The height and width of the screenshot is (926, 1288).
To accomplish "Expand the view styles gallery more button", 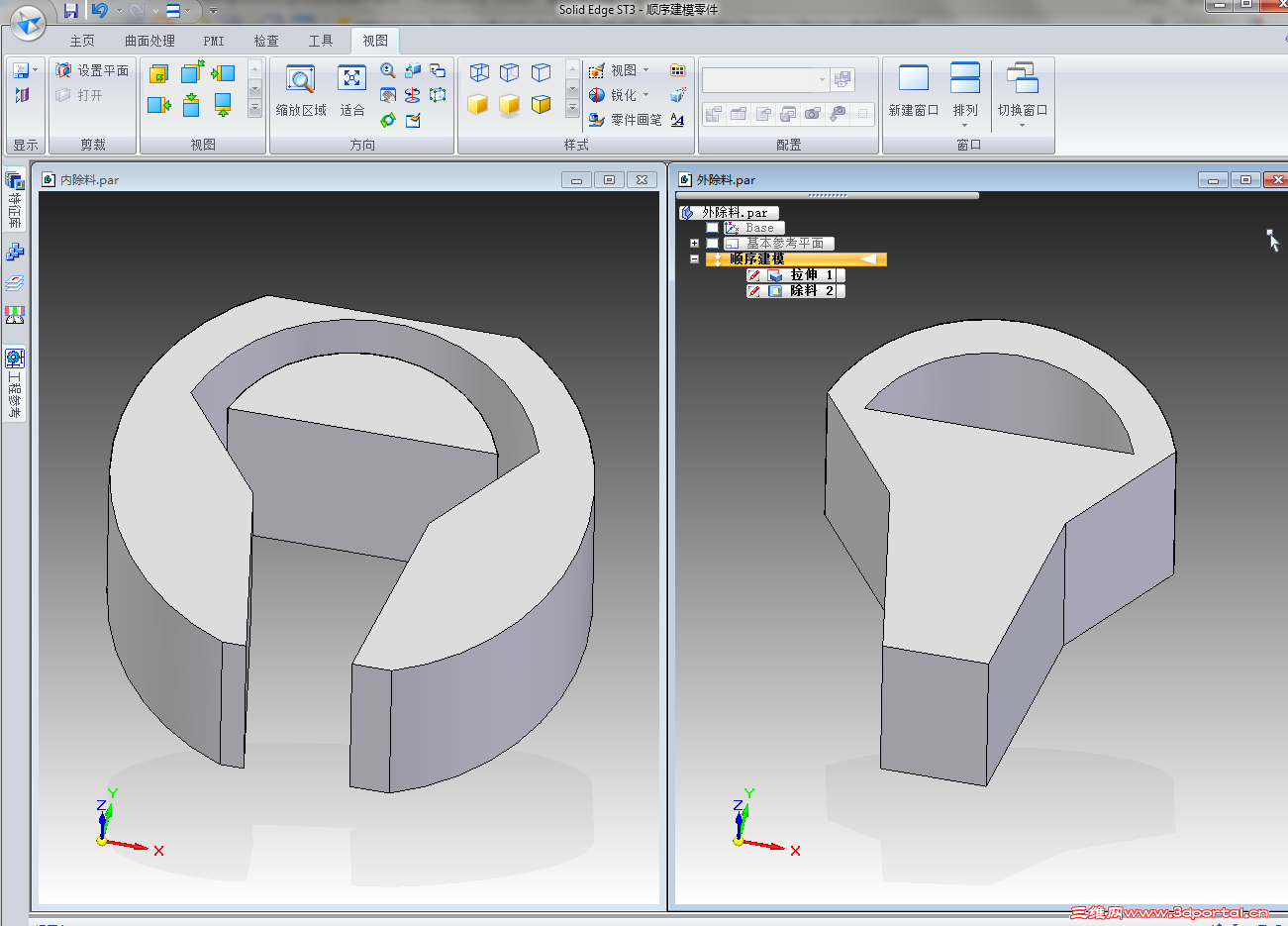I will [572, 108].
